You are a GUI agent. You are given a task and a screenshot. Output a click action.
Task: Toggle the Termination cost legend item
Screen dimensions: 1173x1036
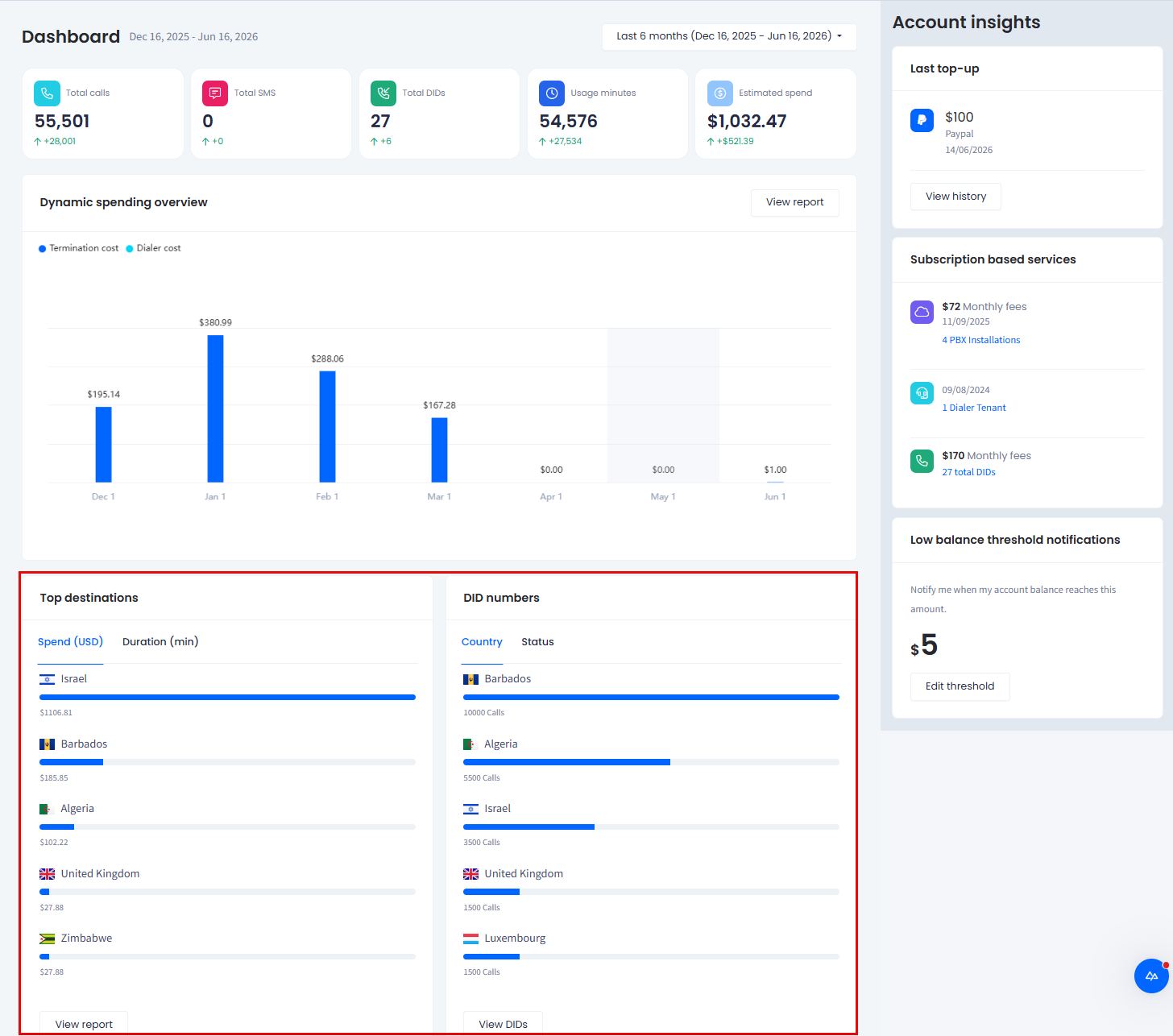point(79,248)
